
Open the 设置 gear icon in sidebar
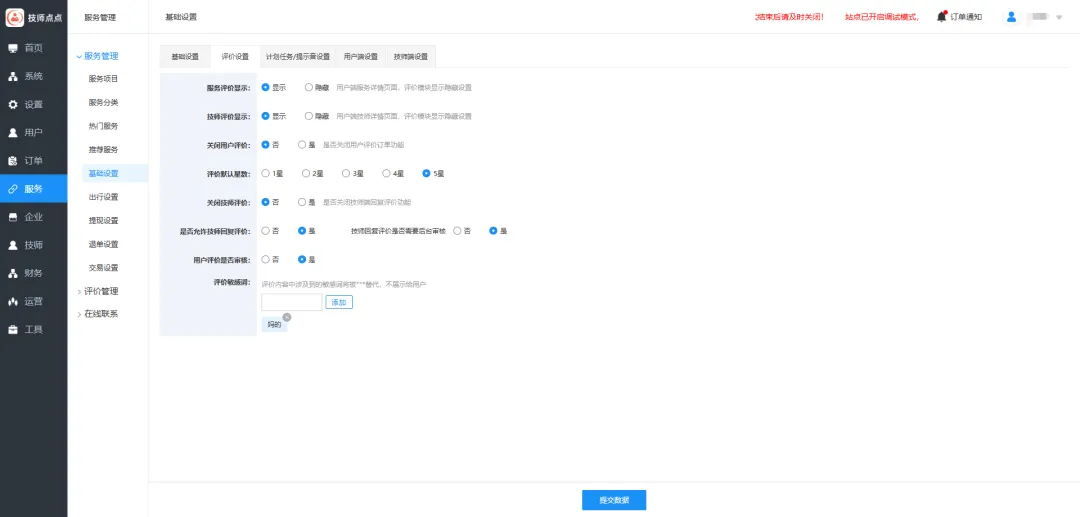click(13, 104)
